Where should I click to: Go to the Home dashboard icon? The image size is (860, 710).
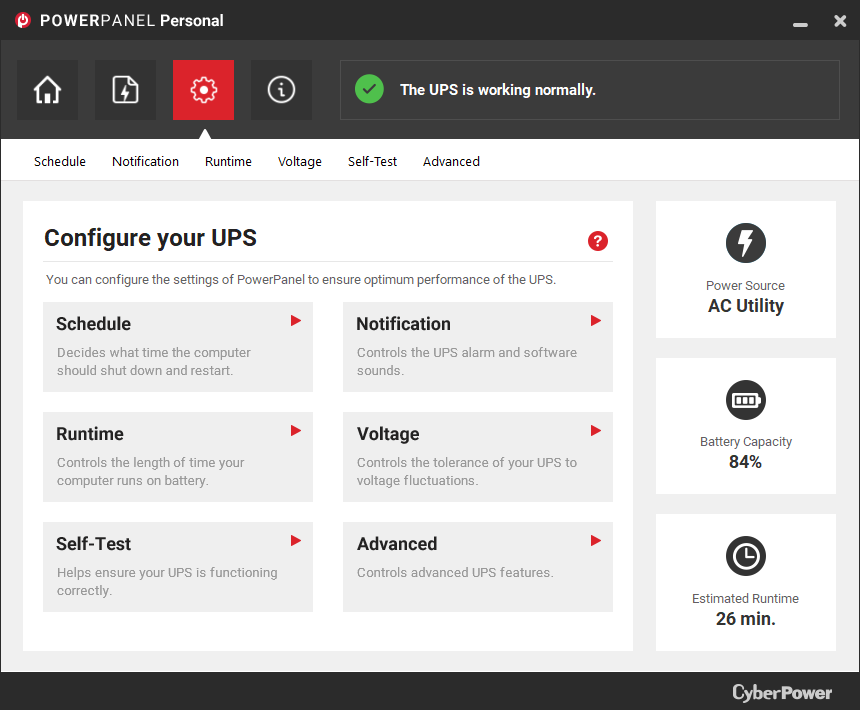tap(47, 90)
